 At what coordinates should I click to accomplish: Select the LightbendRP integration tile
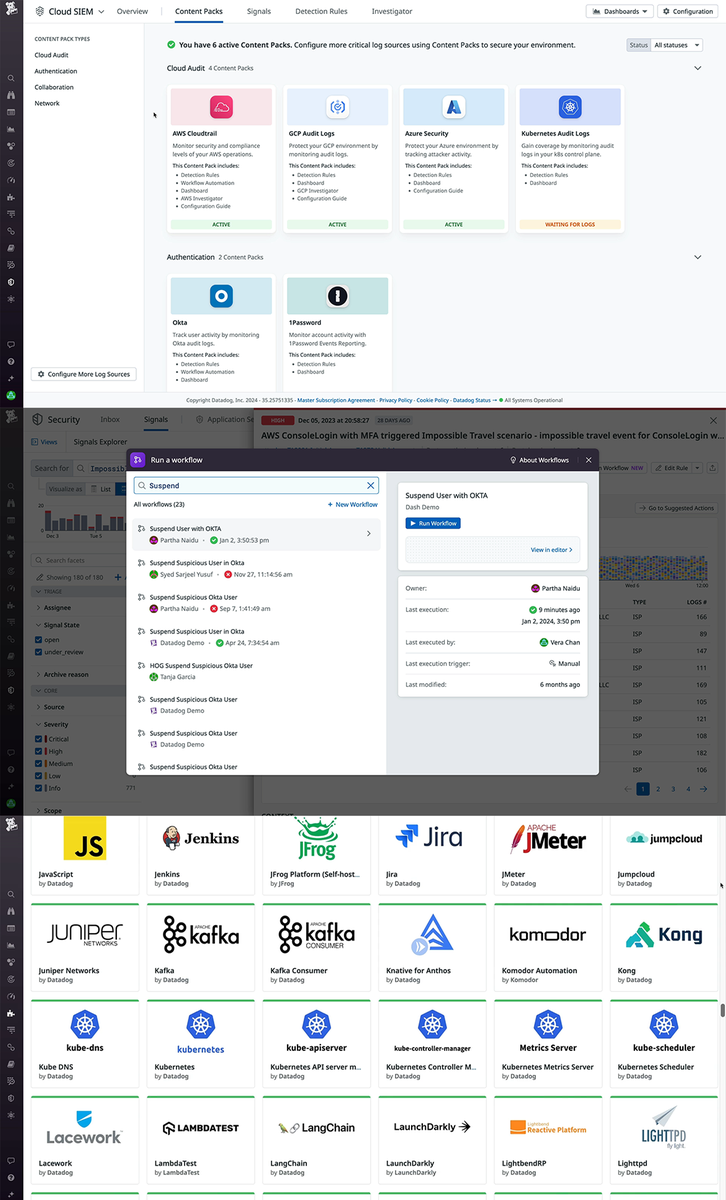[548, 1140]
